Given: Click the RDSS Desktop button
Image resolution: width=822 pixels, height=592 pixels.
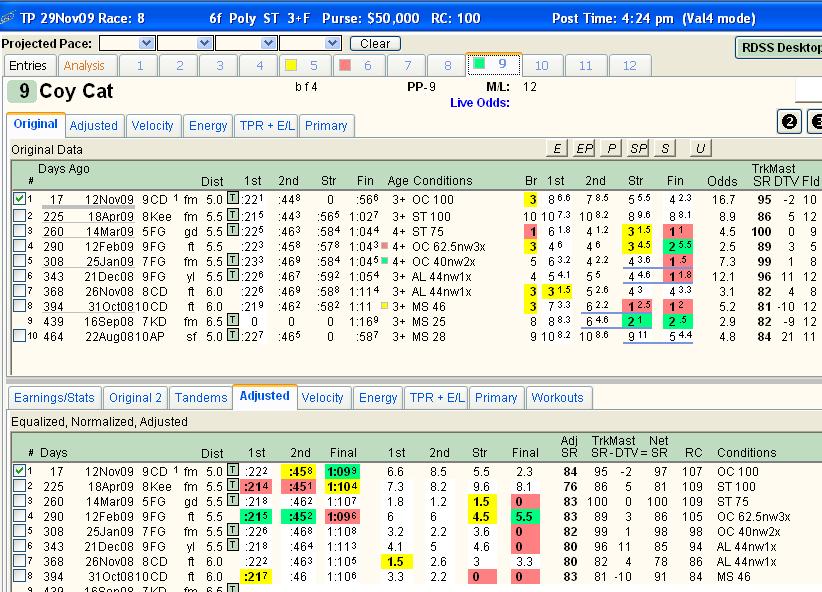Looking at the screenshot, I should point(780,48).
